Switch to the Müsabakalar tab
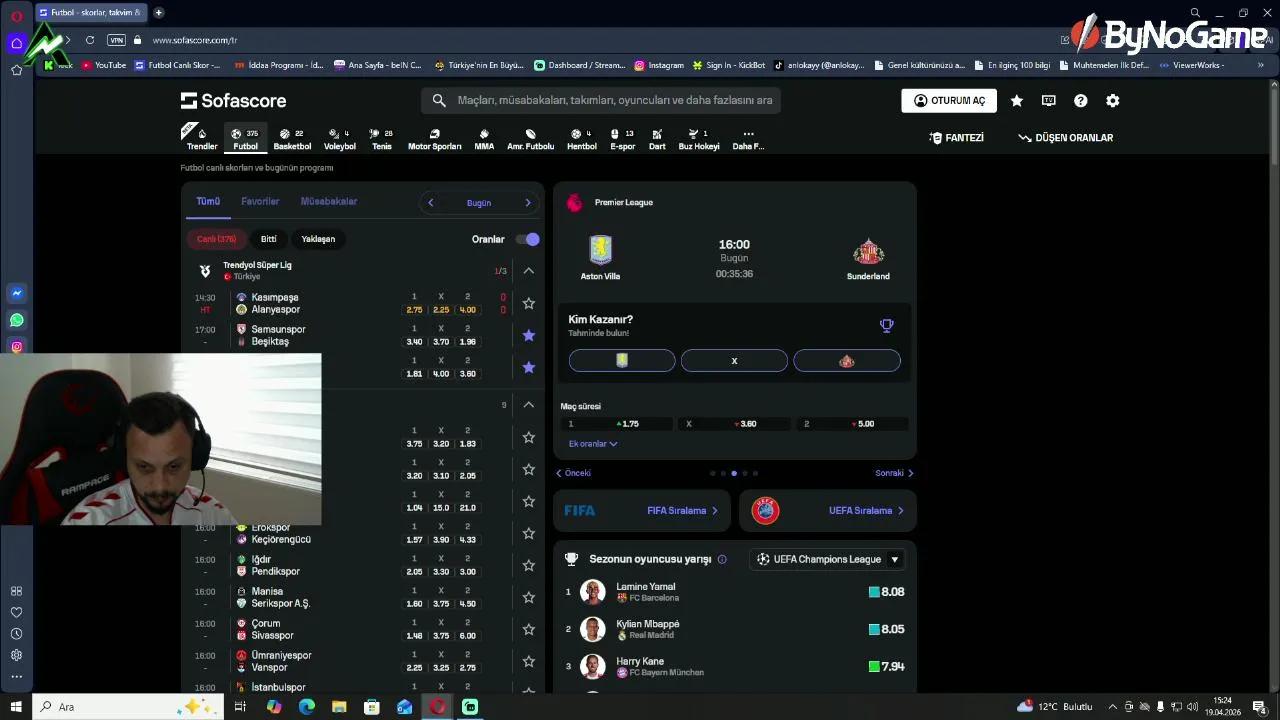1280x720 pixels. pyautogui.click(x=329, y=202)
